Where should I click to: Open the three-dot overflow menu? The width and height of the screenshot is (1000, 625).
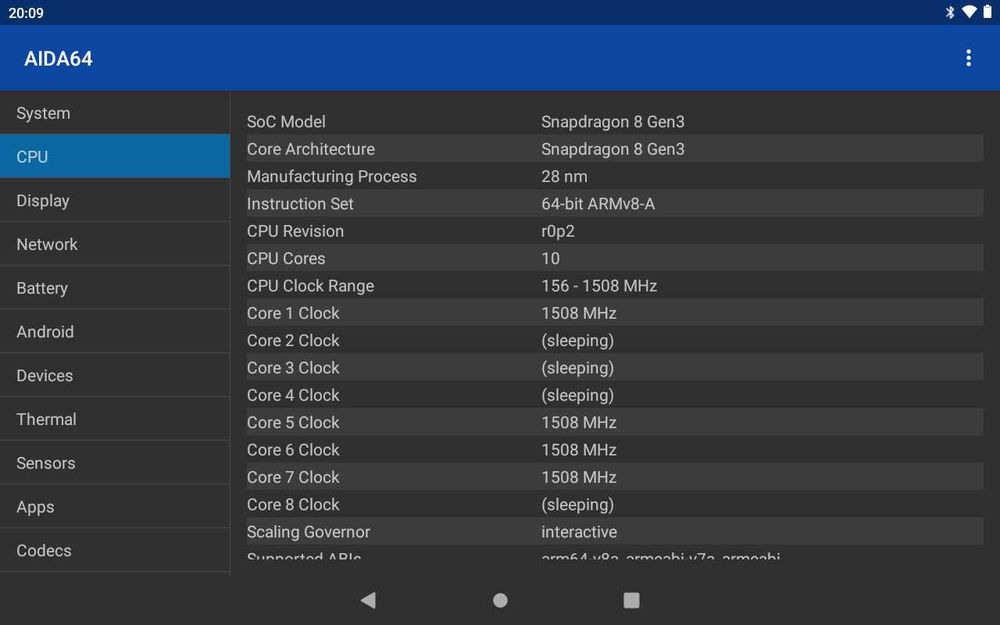(x=968, y=58)
